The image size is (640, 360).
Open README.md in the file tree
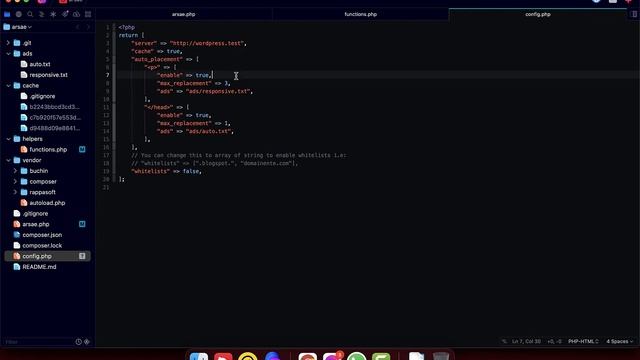pyautogui.click(x=39, y=267)
